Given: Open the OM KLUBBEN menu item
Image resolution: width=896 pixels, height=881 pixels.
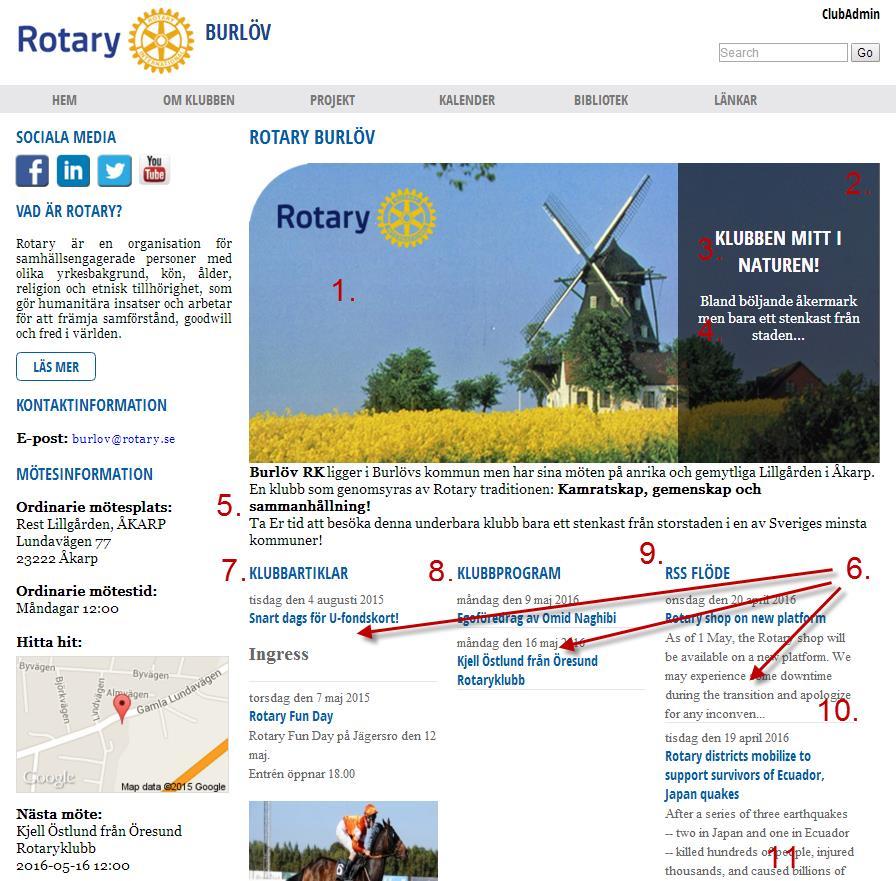Looking at the screenshot, I should tap(199, 100).
